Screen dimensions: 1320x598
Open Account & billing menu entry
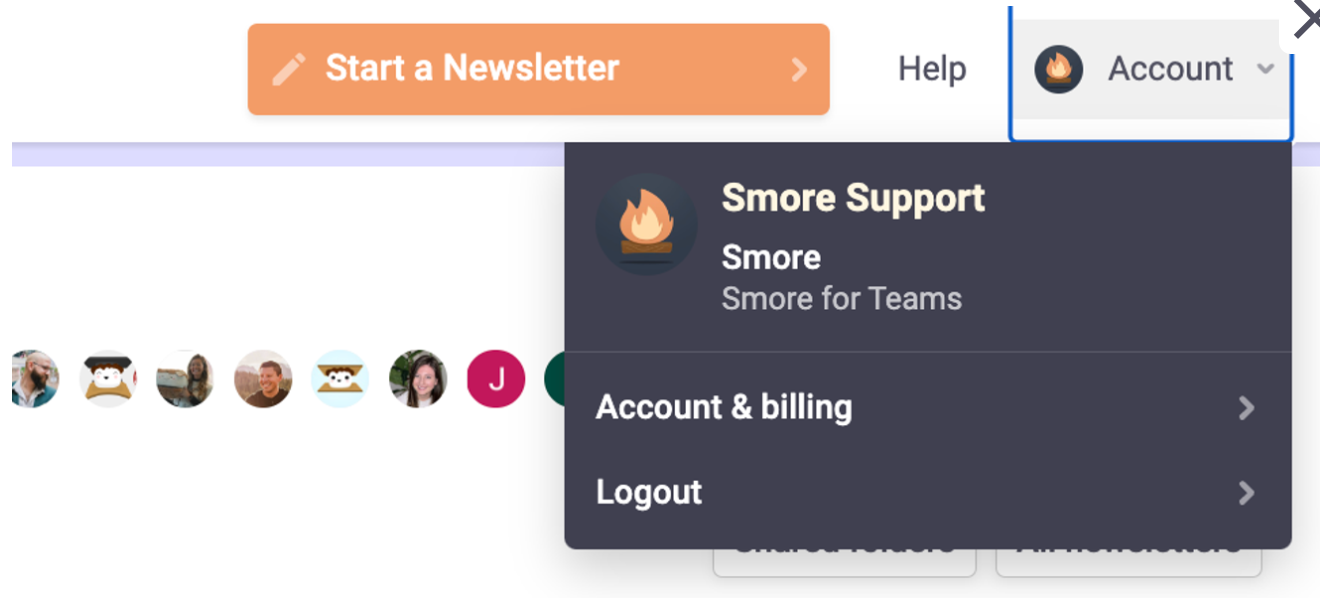click(x=928, y=408)
